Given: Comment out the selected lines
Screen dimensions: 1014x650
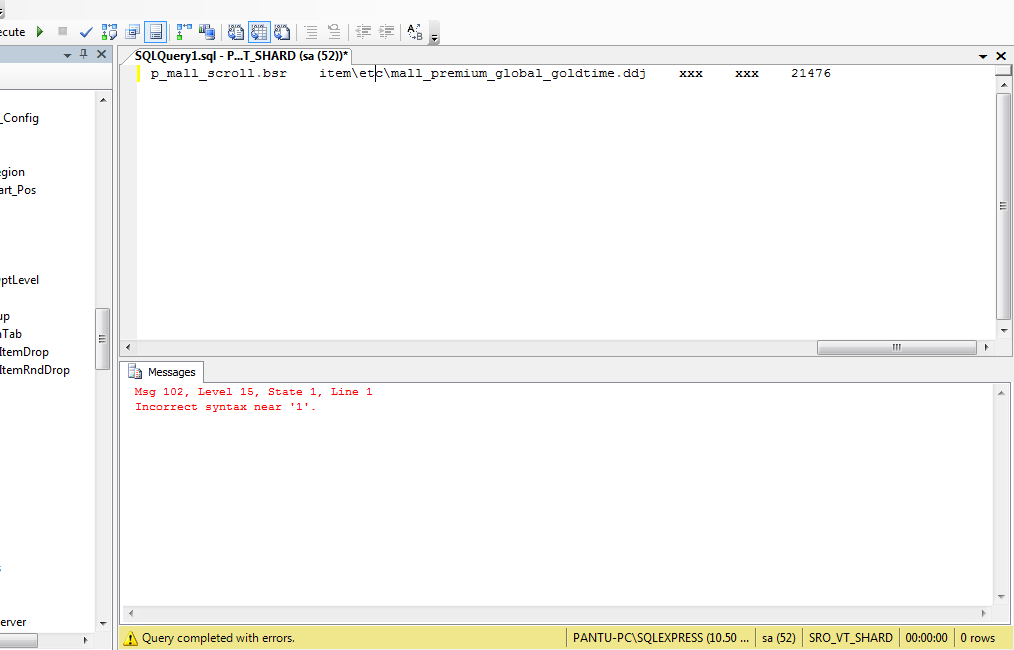Looking at the screenshot, I should [311, 32].
